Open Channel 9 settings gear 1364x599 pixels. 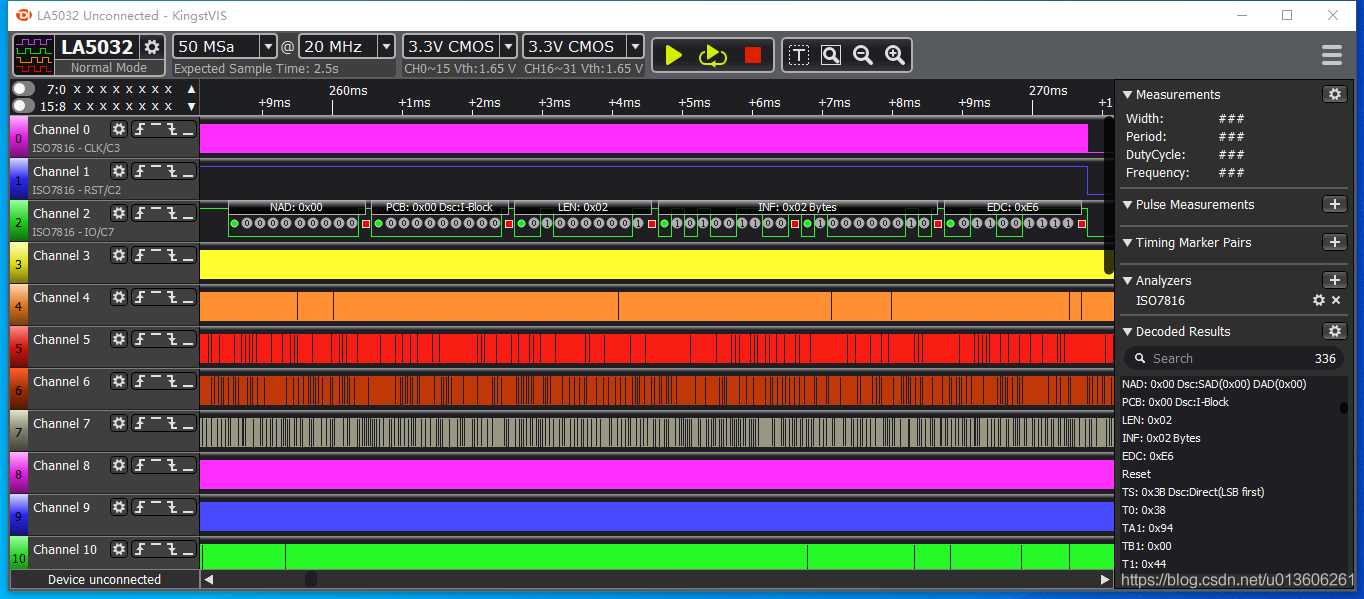(x=119, y=507)
